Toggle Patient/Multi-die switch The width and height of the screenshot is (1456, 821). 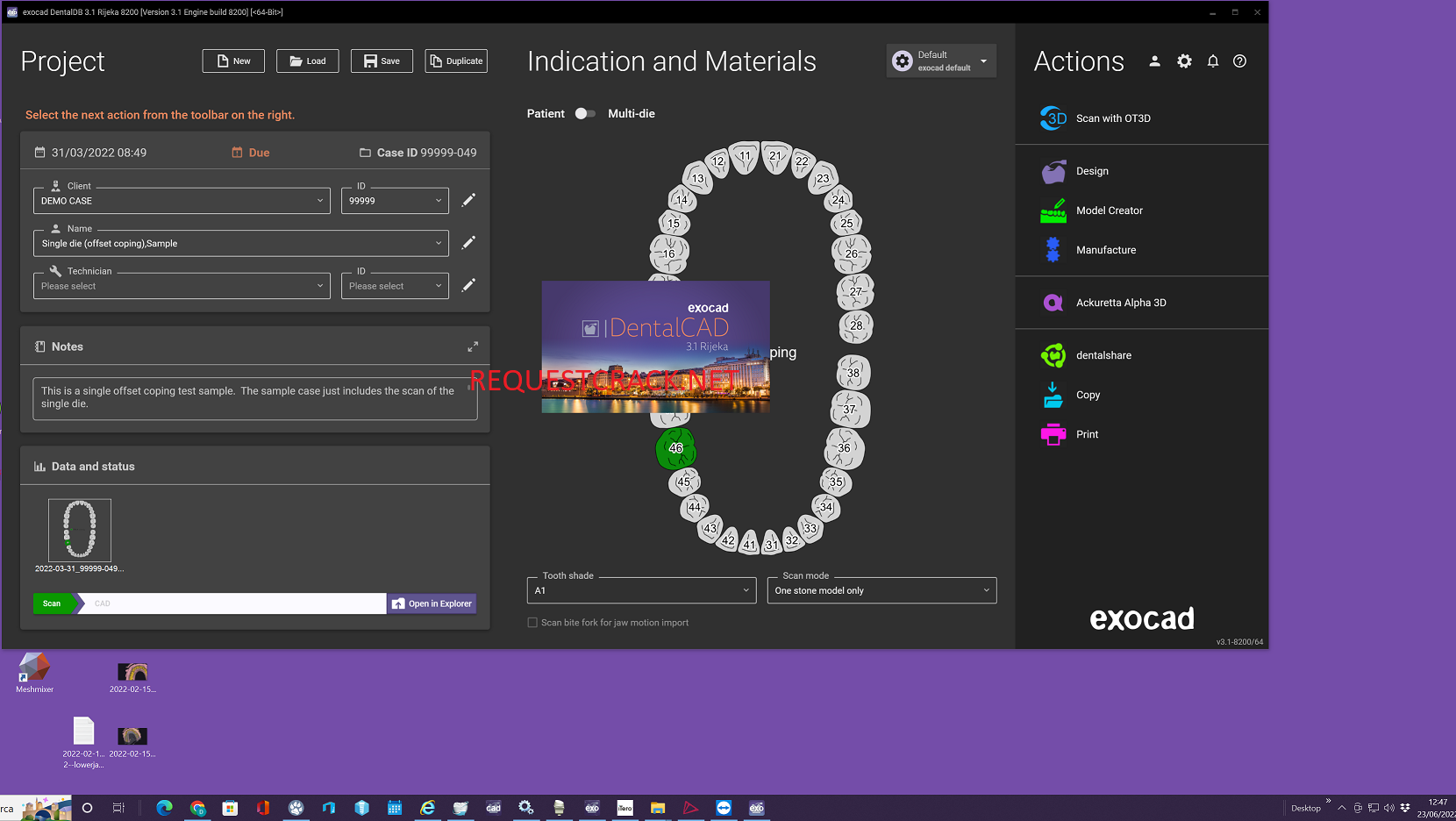585,114
